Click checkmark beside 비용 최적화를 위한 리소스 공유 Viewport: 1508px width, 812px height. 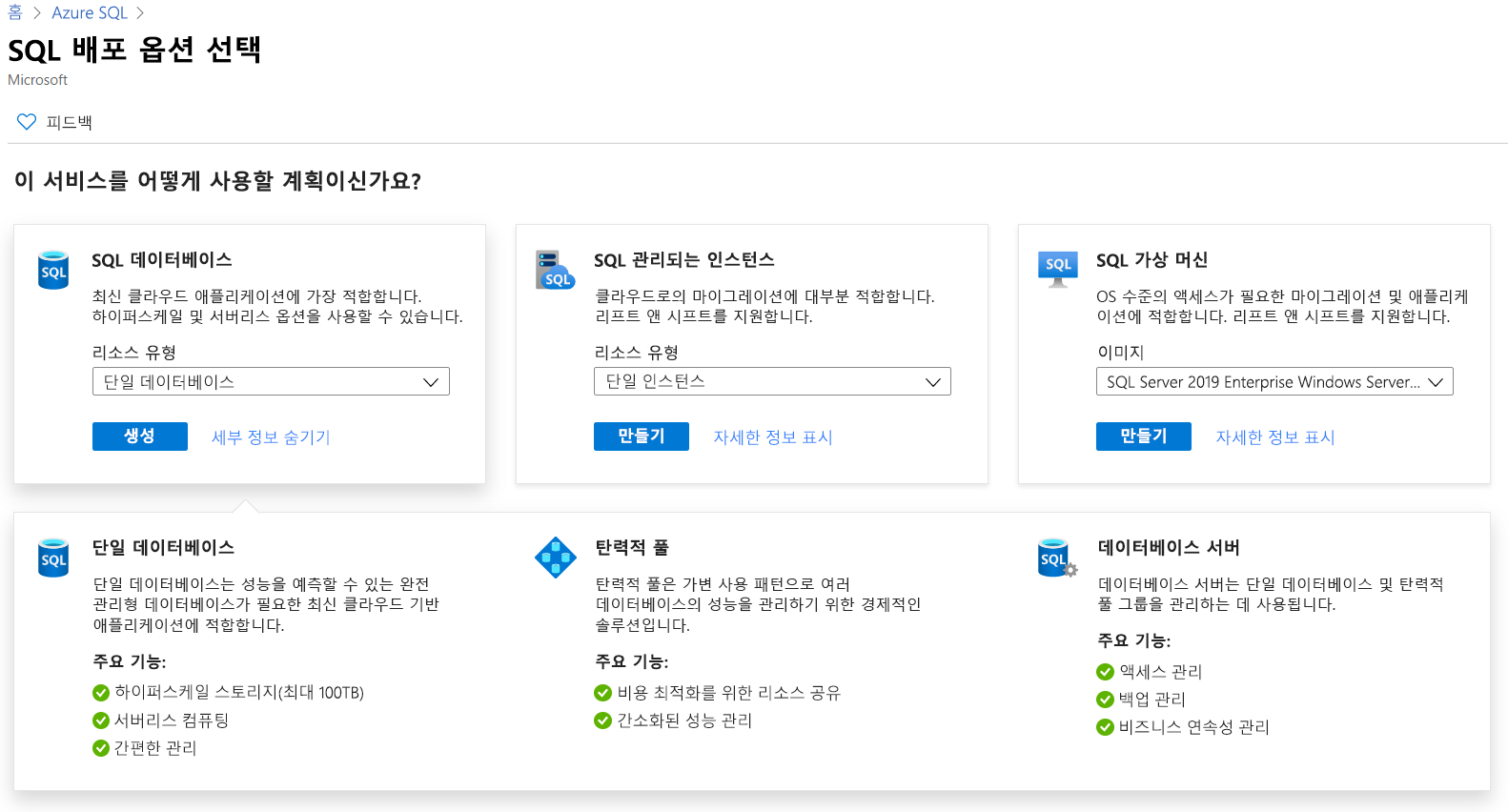(602, 693)
